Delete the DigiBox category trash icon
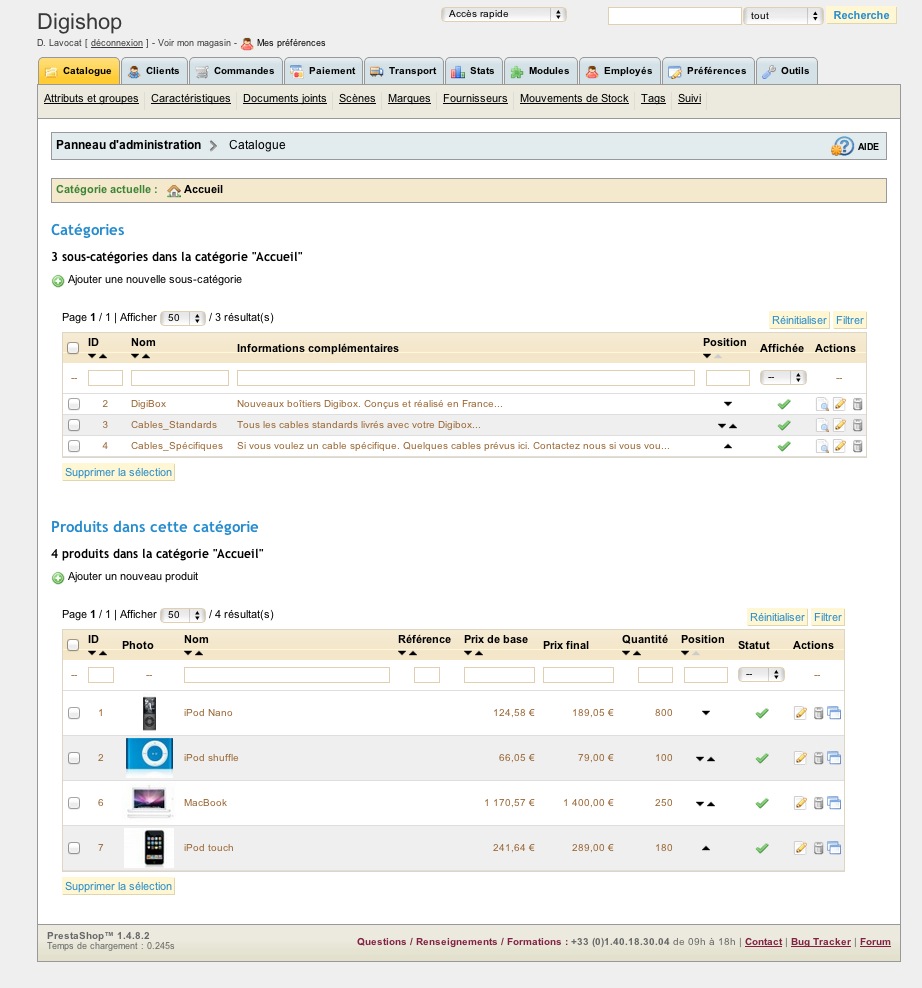 (x=857, y=404)
